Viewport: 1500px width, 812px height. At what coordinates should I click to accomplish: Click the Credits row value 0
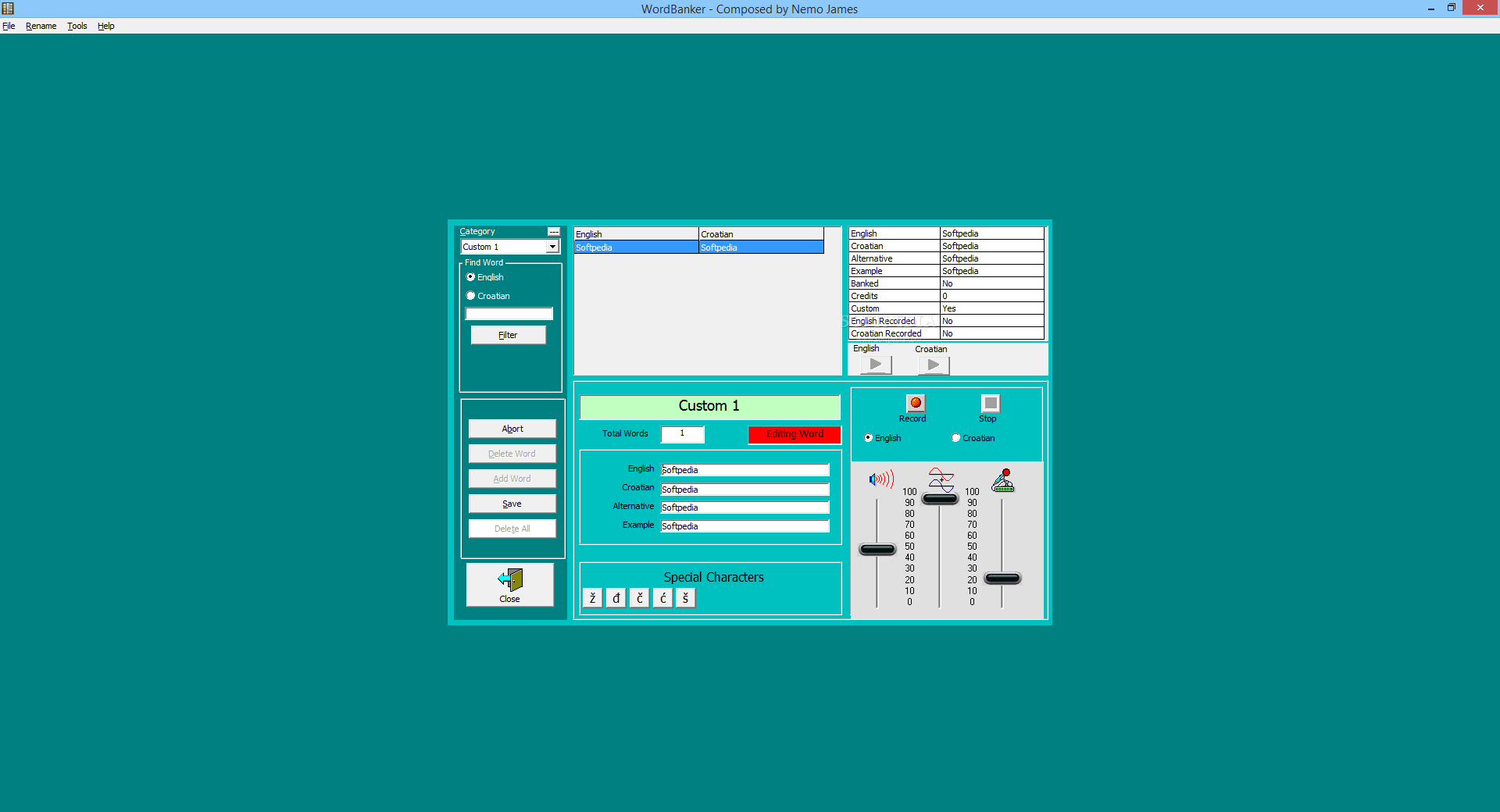pos(991,296)
